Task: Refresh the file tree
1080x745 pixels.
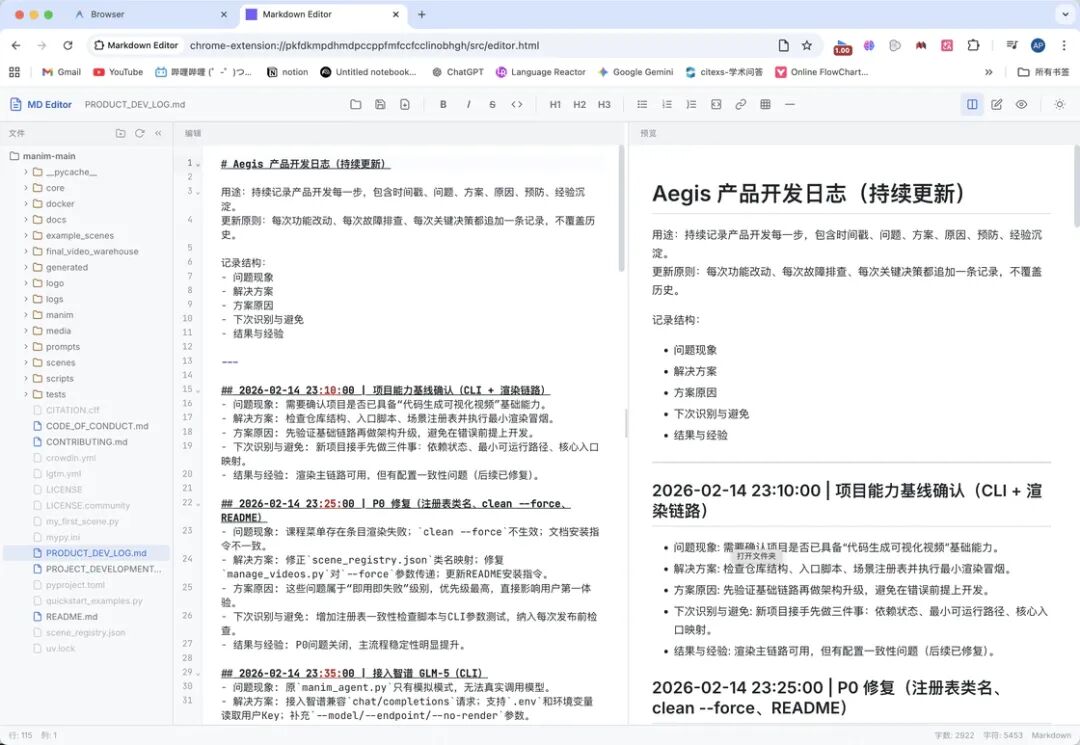Action: tap(140, 133)
